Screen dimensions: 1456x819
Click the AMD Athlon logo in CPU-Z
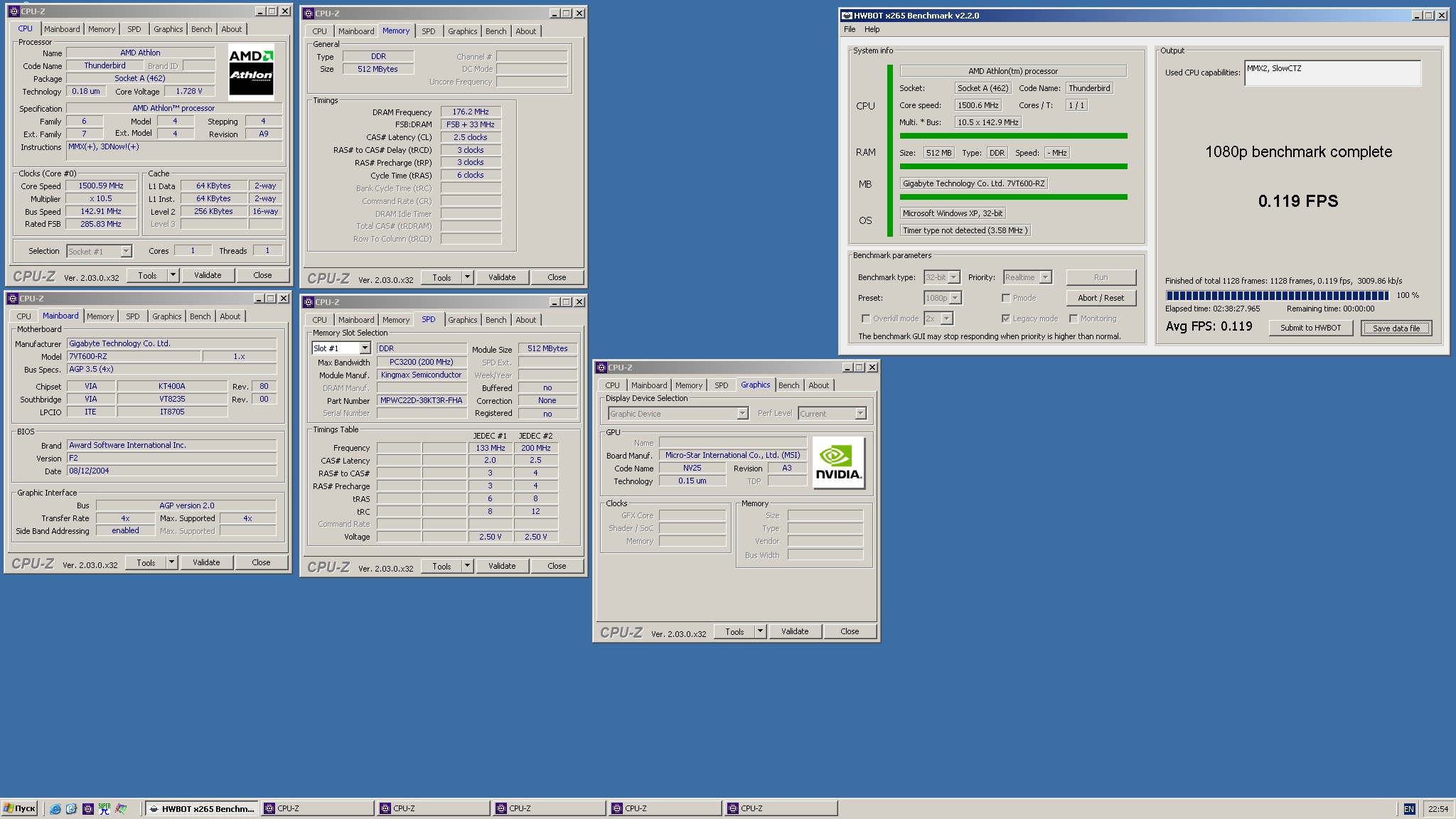251,72
